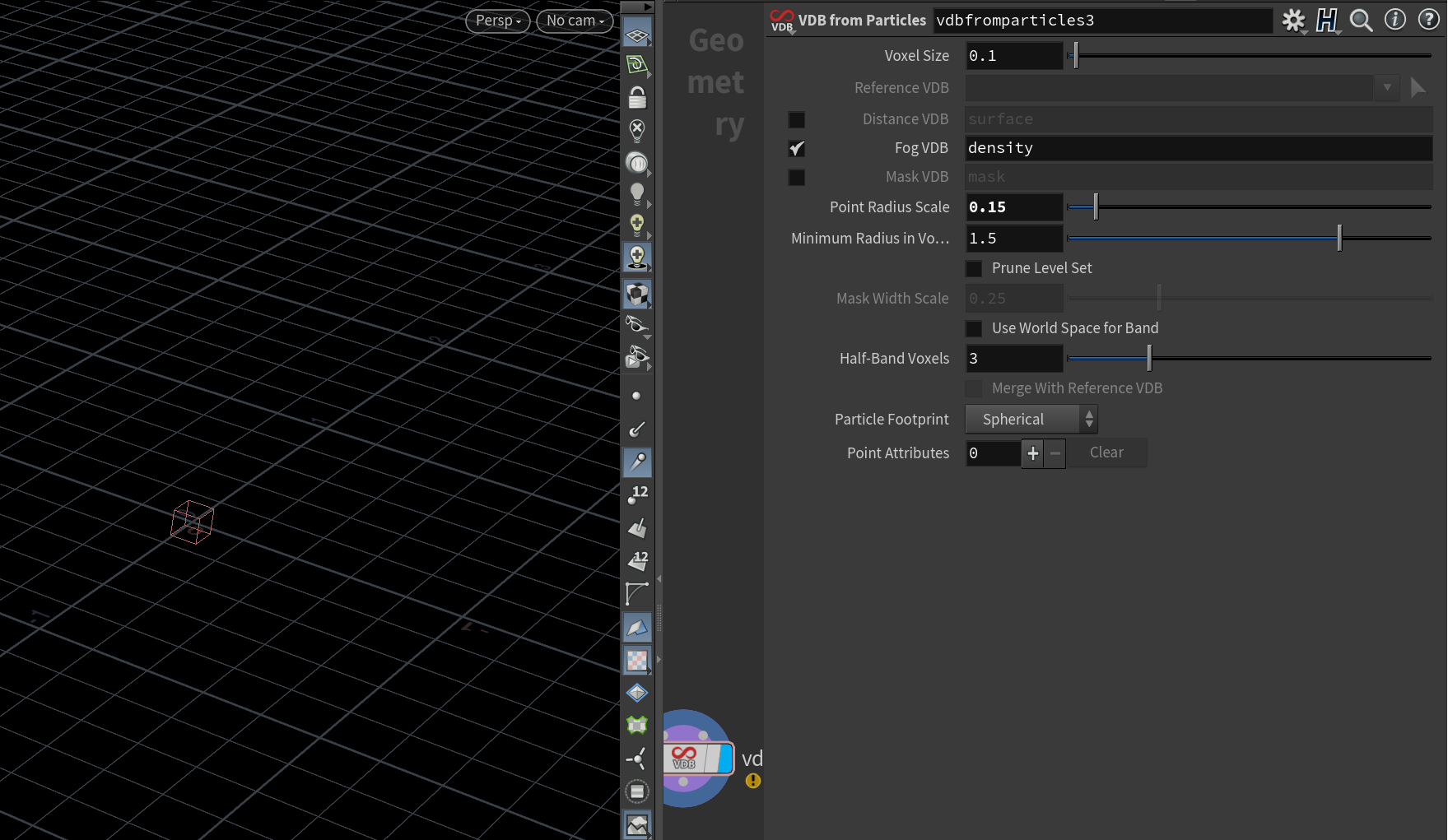Expand the display toolbar top arrow
Viewport: 1448px width, 840px height.
point(648,7)
